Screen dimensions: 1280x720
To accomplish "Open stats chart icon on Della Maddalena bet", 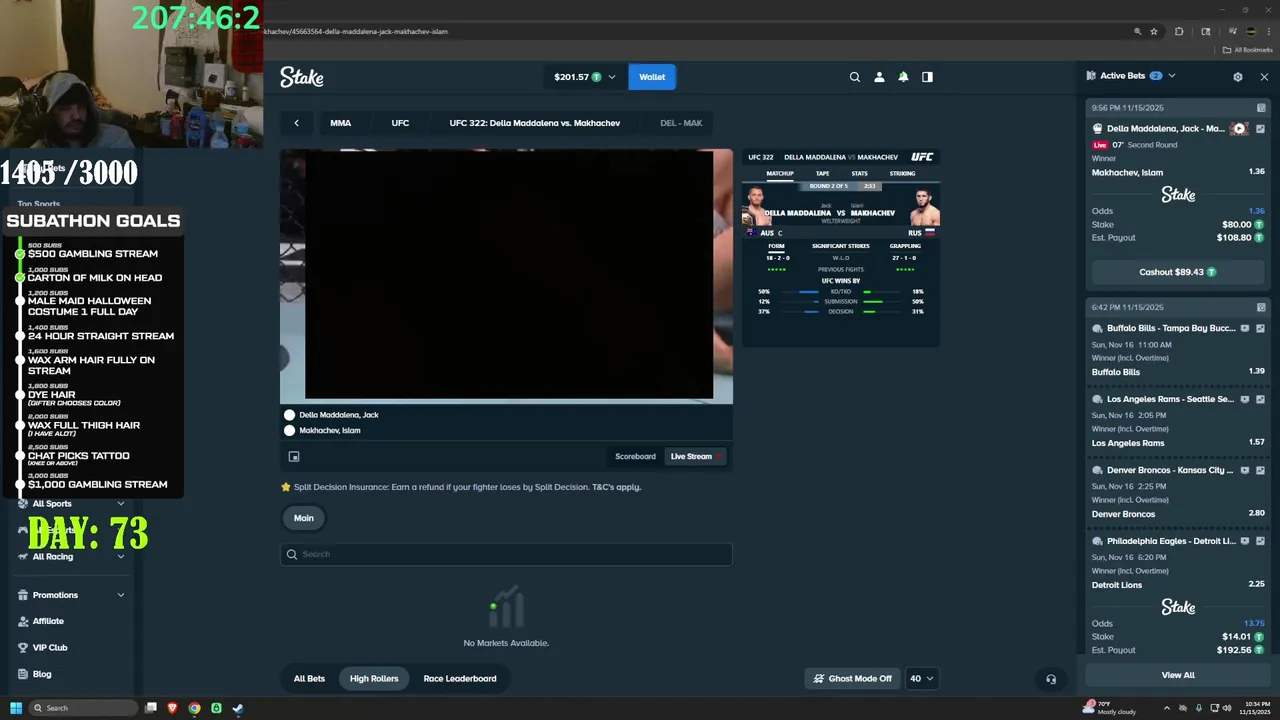I will tap(1260, 128).
